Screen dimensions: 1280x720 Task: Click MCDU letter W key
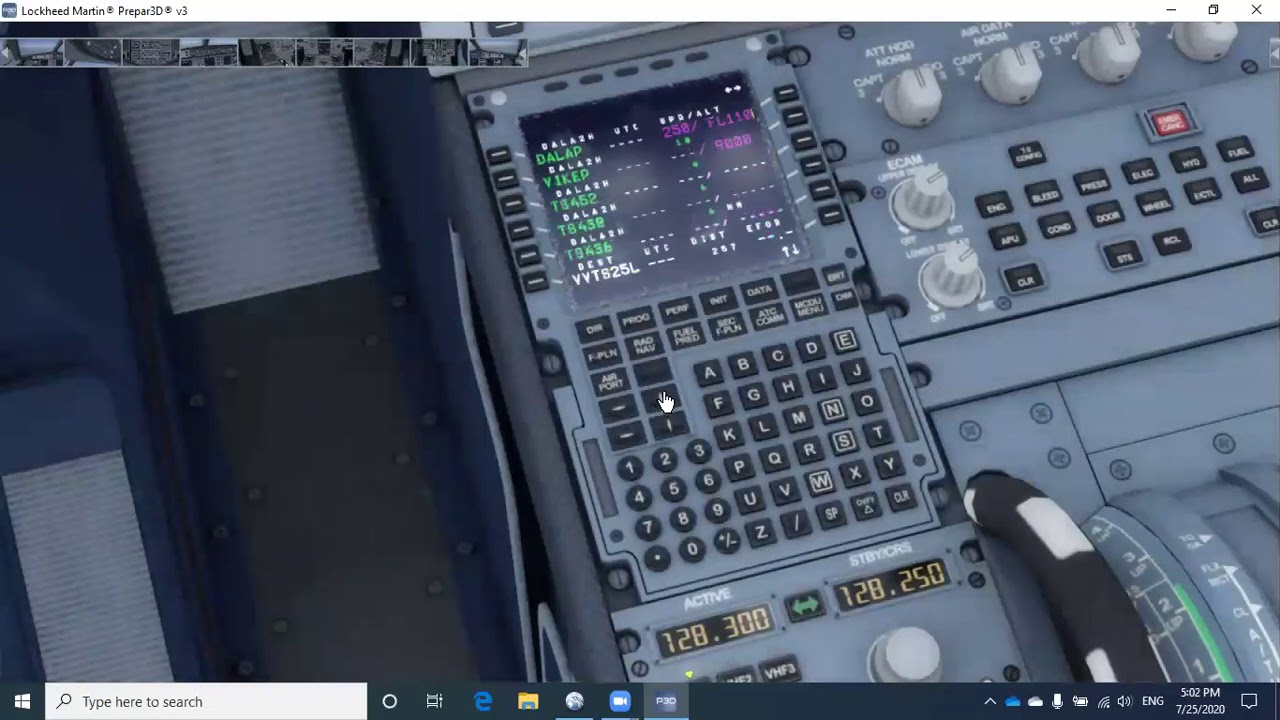[820, 483]
